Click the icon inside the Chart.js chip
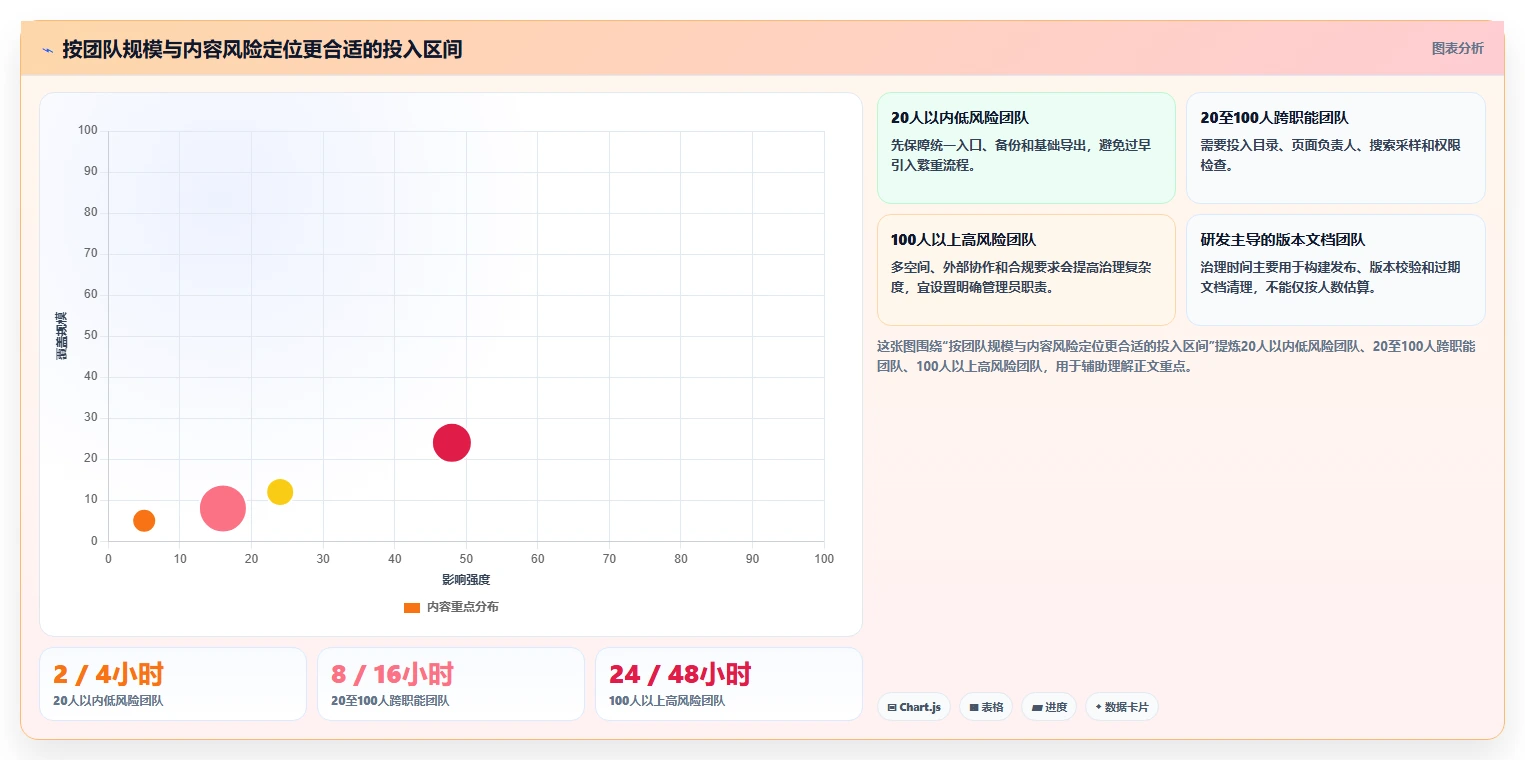1525x760 pixels. click(x=892, y=707)
